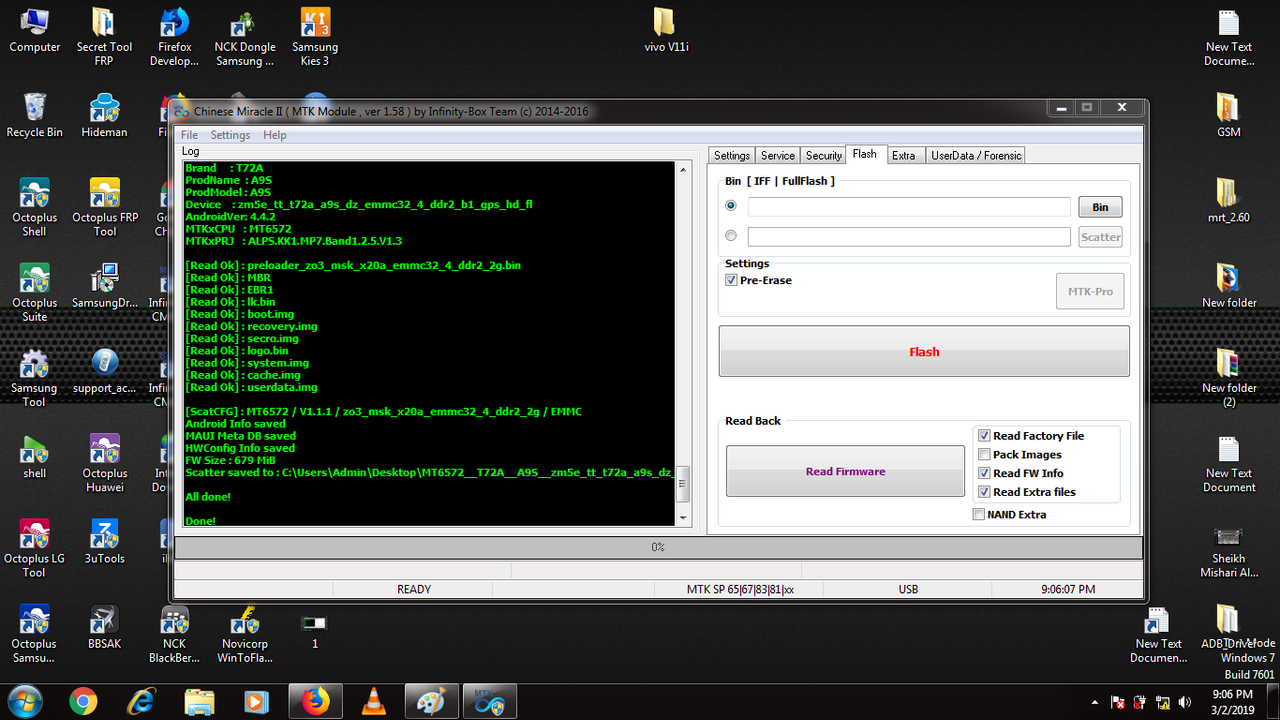Open the GSM folder on desktop
This screenshot has width=1280, height=720.
click(1229, 115)
